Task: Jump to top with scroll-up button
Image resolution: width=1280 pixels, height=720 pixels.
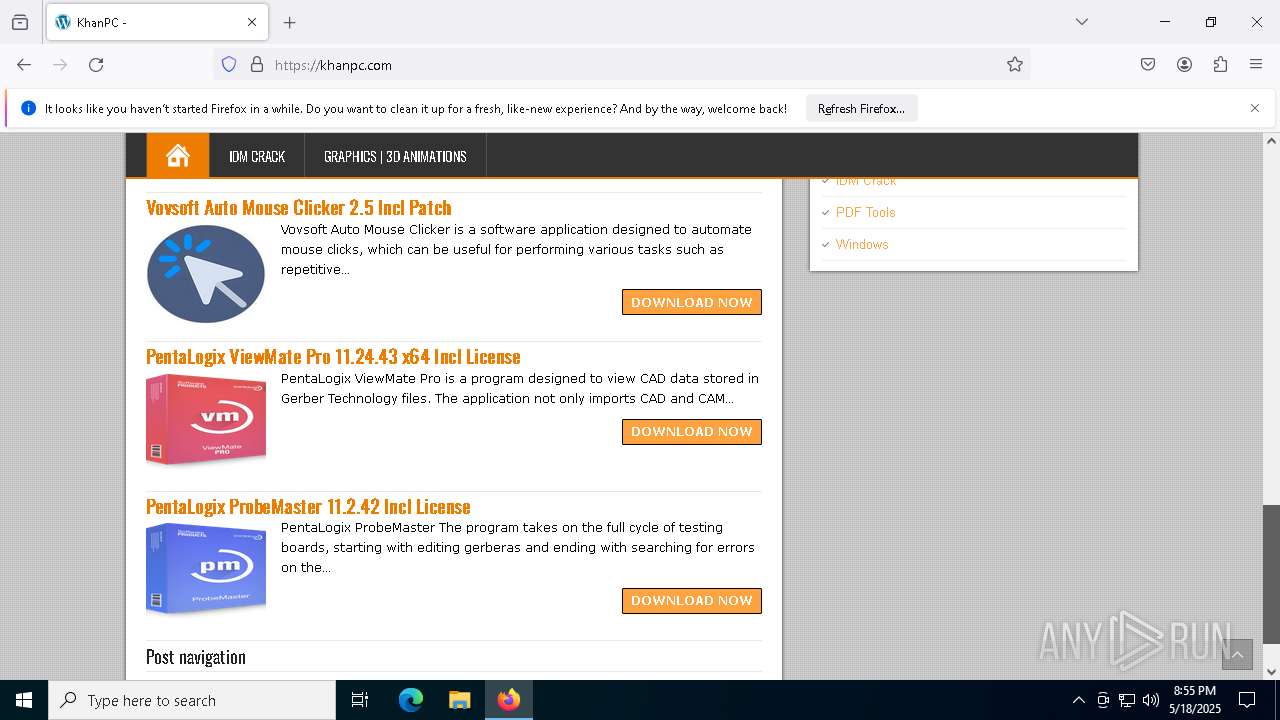Action: click(1237, 654)
